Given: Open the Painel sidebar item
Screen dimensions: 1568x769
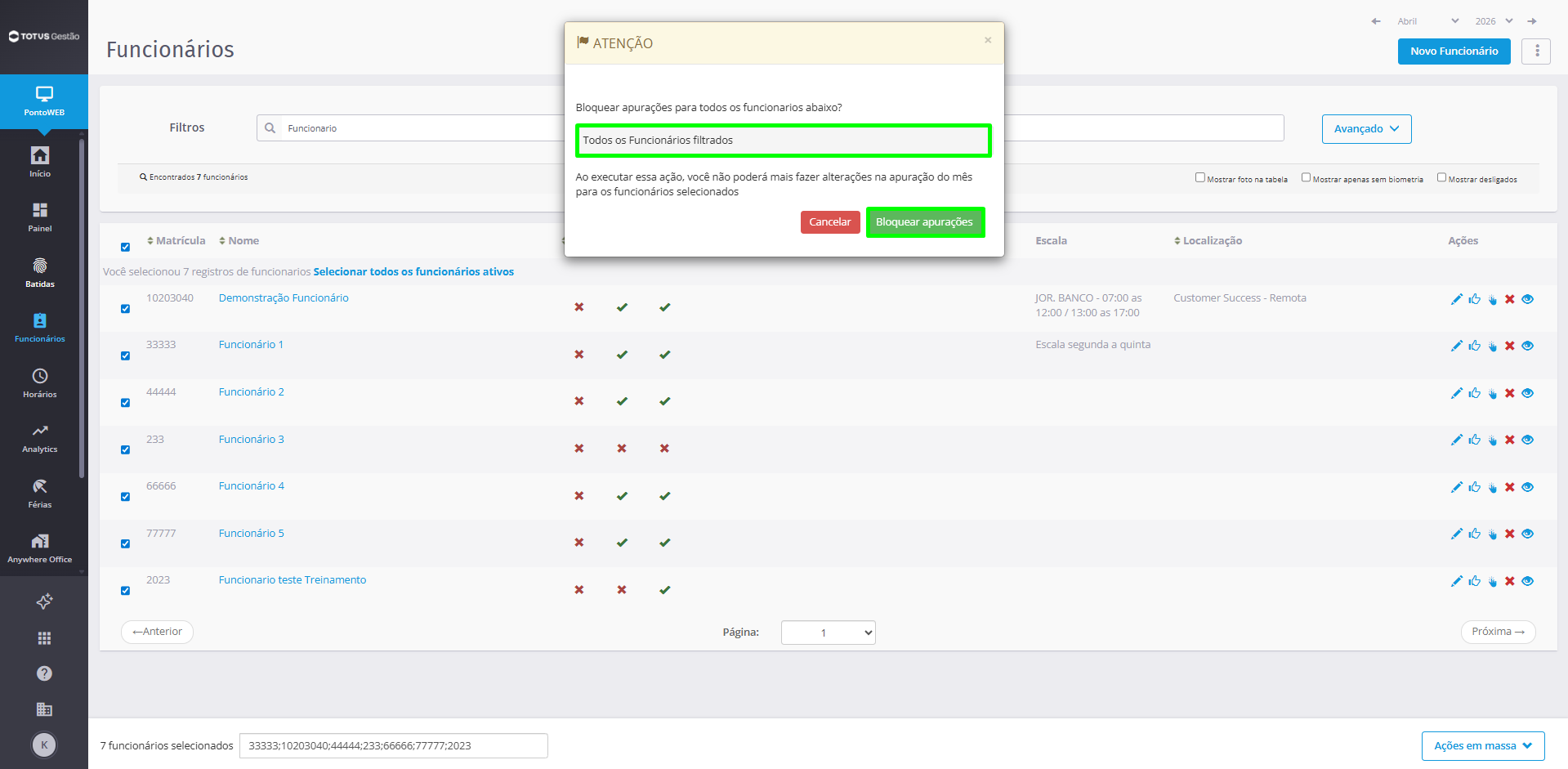Looking at the screenshot, I should [x=40, y=217].
